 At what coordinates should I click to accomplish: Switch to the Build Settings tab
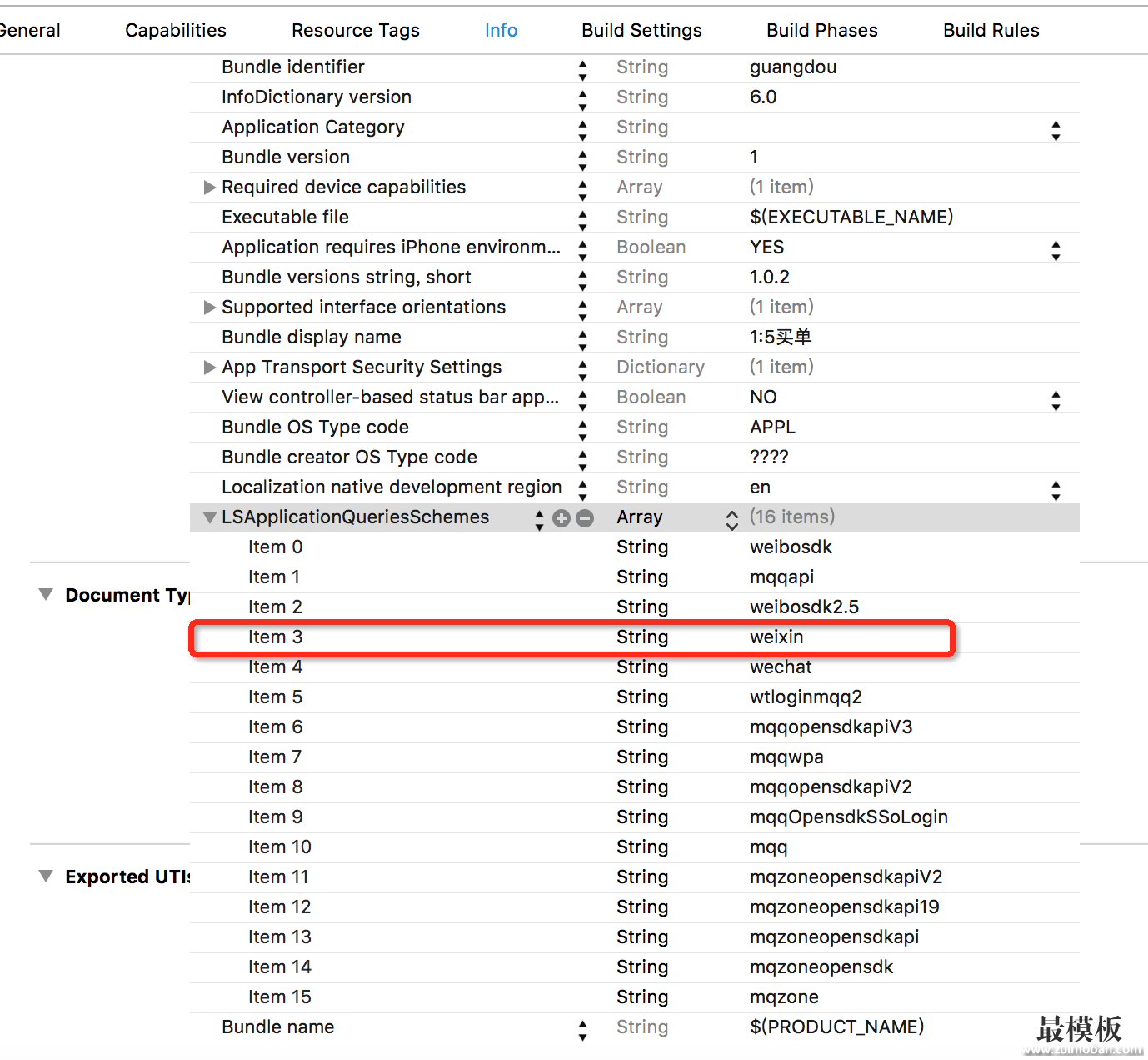[641, 31]
